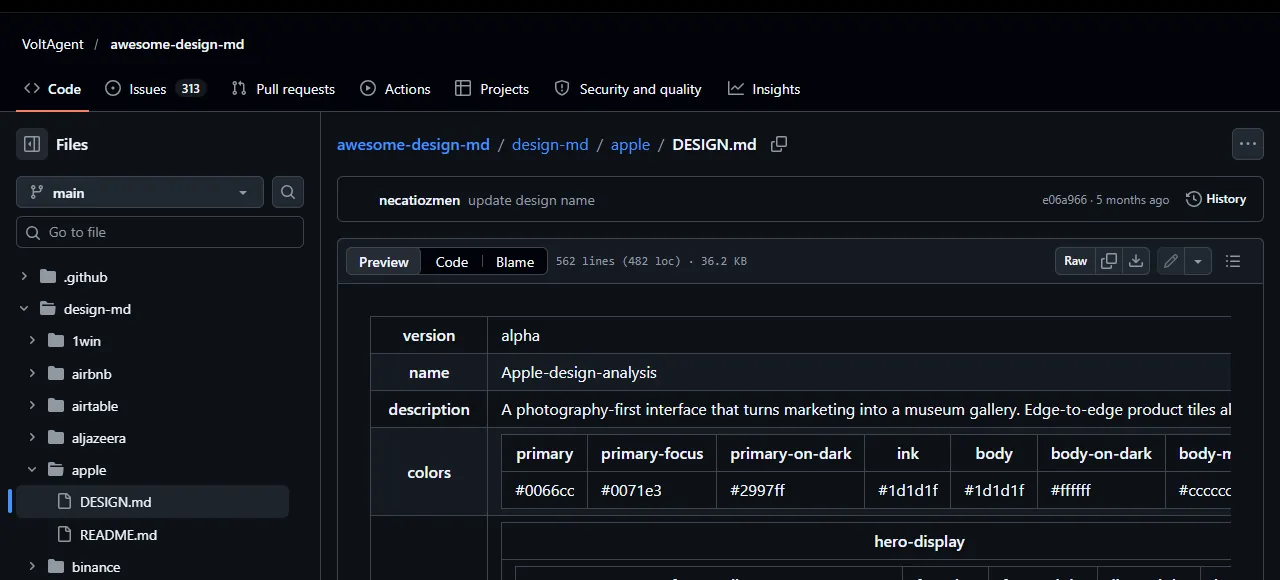Click the pencil edit file icon
This screenshot has width=1280, height=580.
[1171, 261]
